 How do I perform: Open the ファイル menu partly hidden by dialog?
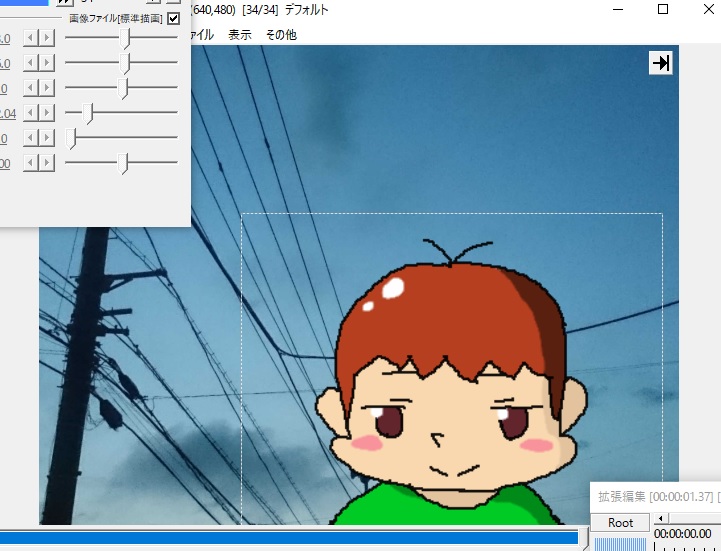pyautogui.click(x=203, y=34)
